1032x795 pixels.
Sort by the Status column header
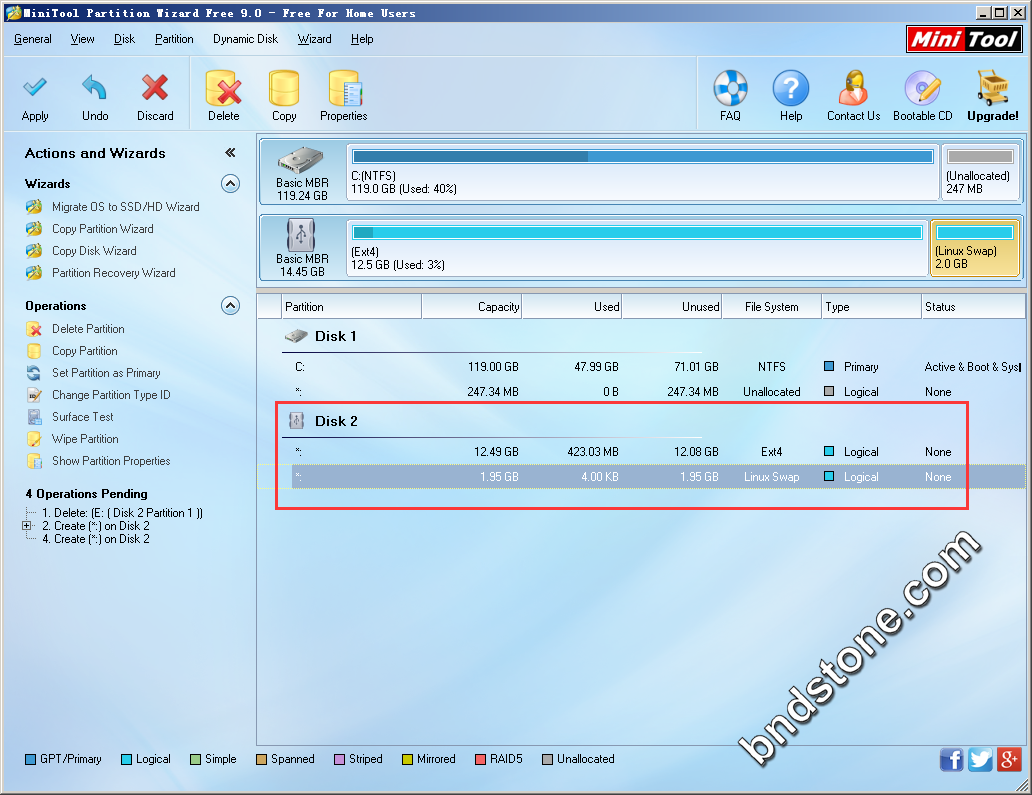coord(973,307)
